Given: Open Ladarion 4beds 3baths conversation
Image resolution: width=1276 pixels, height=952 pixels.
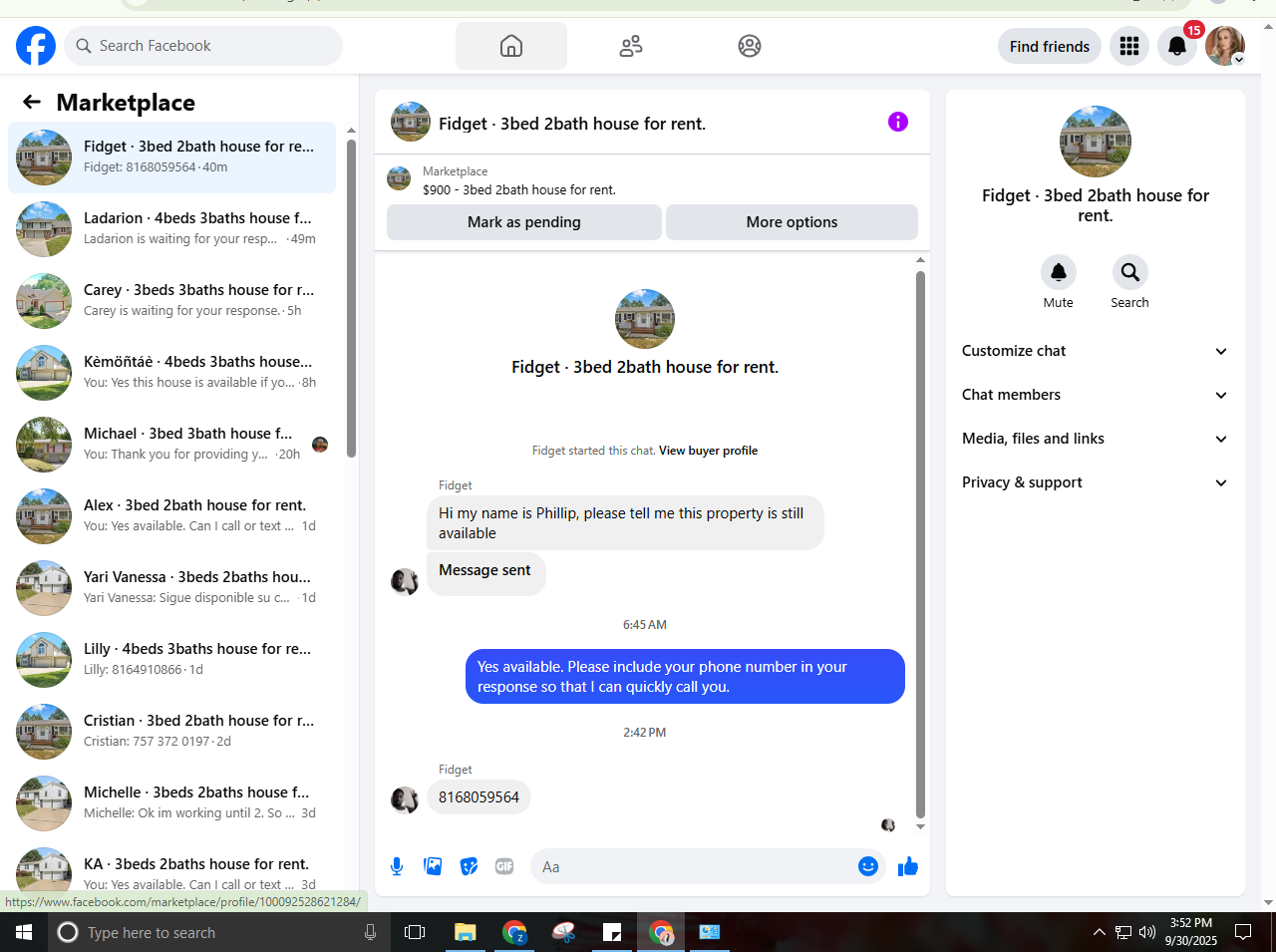Looking at the screenshot, I should tap(171, 229).
